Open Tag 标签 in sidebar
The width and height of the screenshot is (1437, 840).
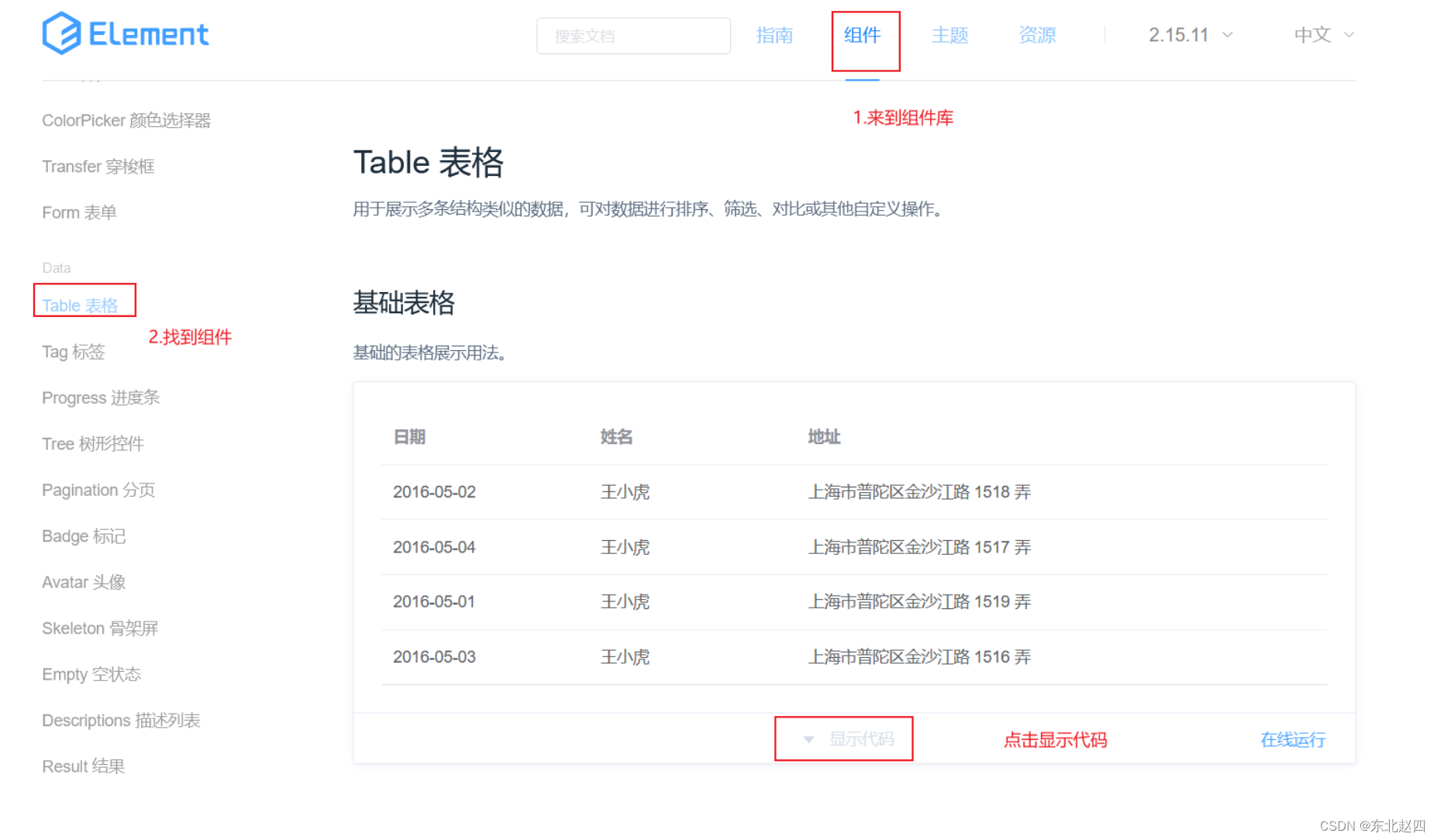point(73,352)
